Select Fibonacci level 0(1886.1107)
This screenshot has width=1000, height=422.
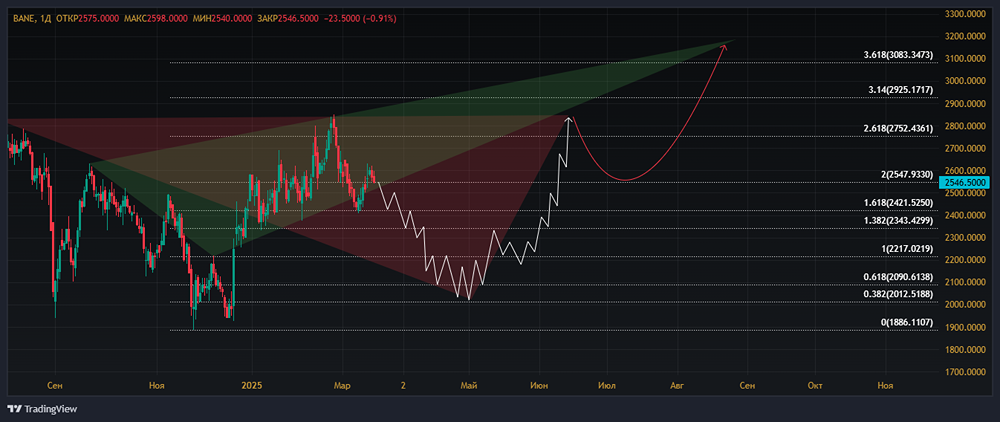(907, 323)
